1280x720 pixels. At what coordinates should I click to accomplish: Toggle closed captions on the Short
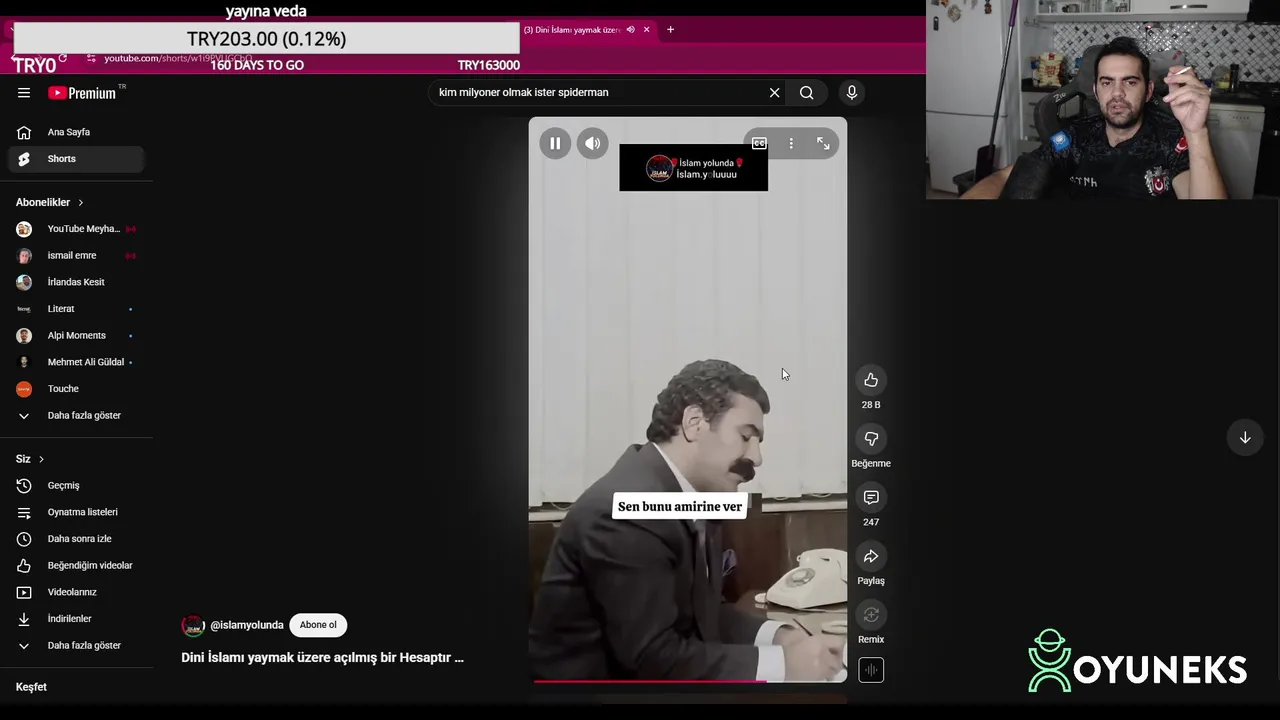pos(759,143)
